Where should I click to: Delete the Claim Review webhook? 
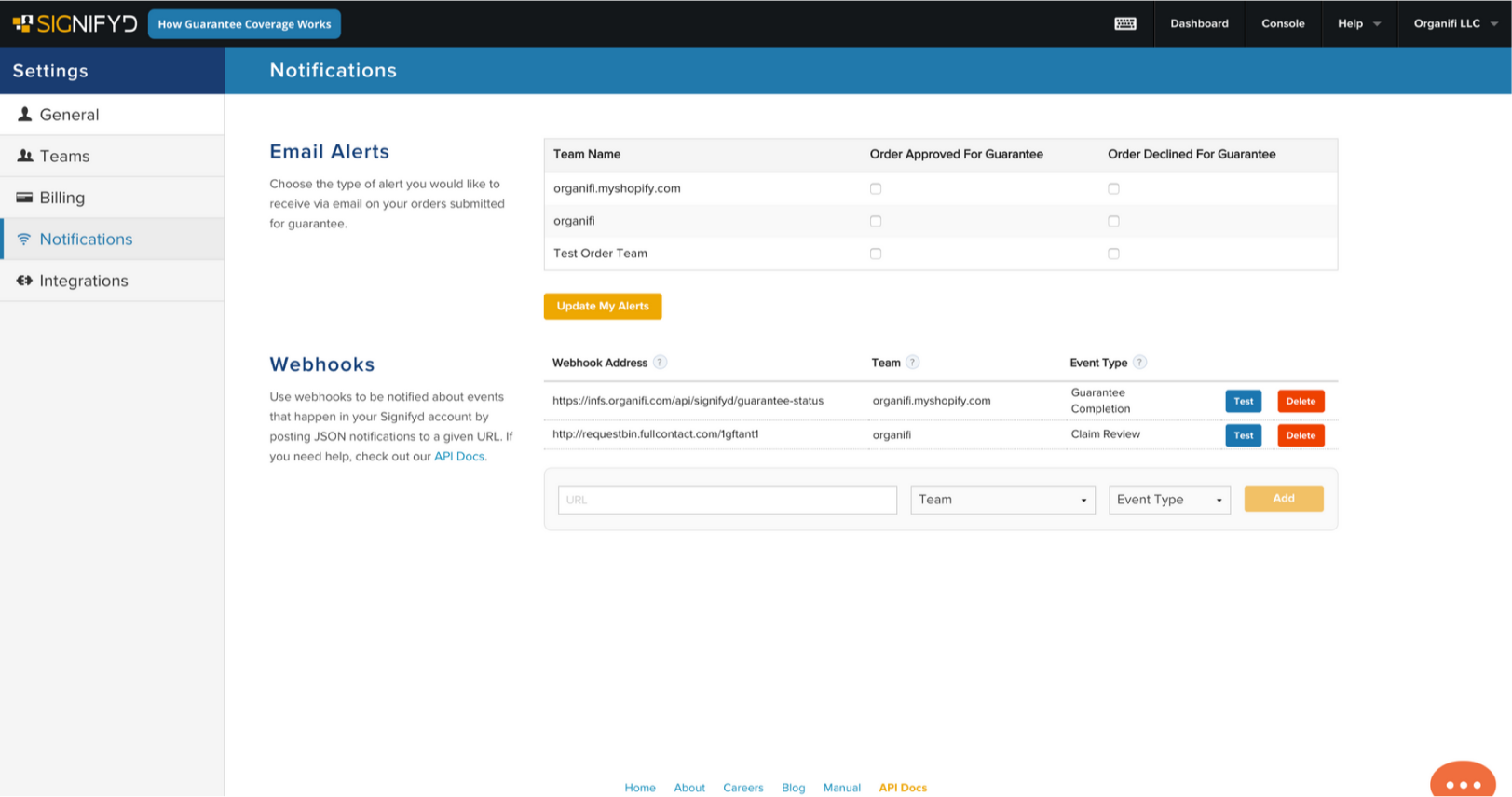point(1301,435)
